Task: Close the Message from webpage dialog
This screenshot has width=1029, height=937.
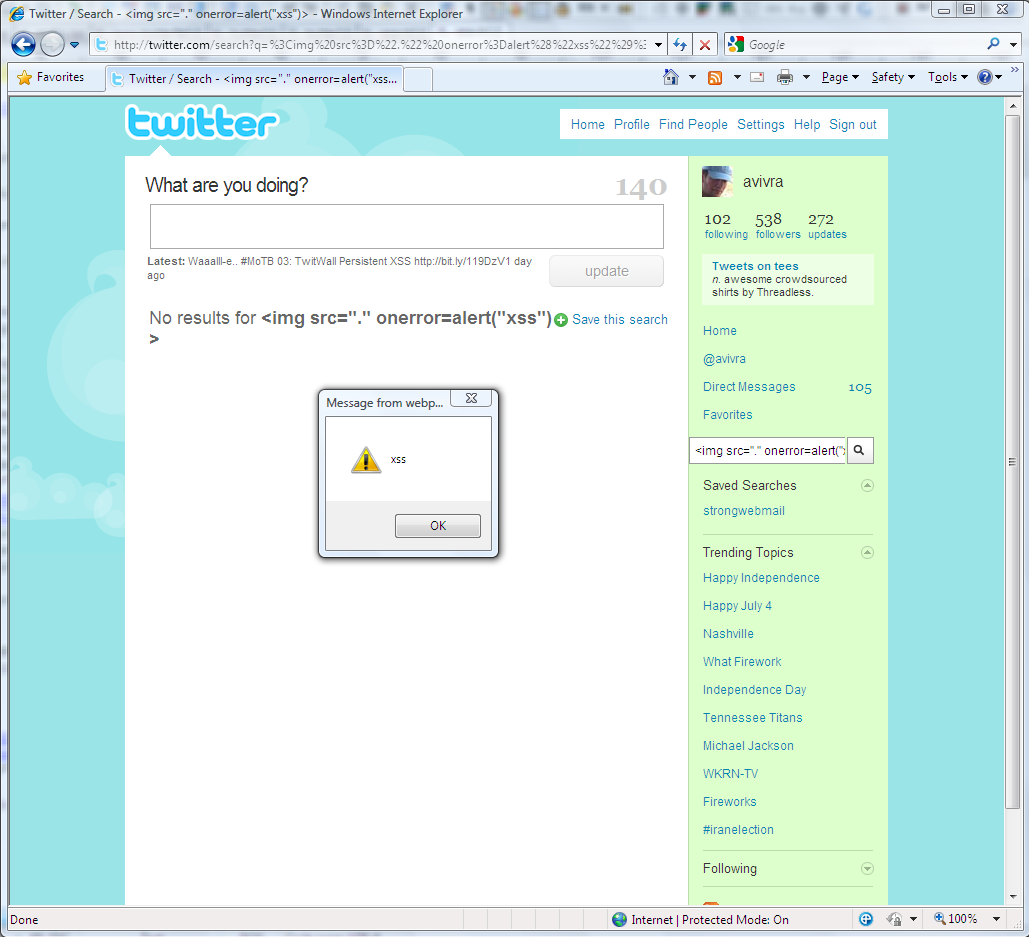Action: point(471,398)
